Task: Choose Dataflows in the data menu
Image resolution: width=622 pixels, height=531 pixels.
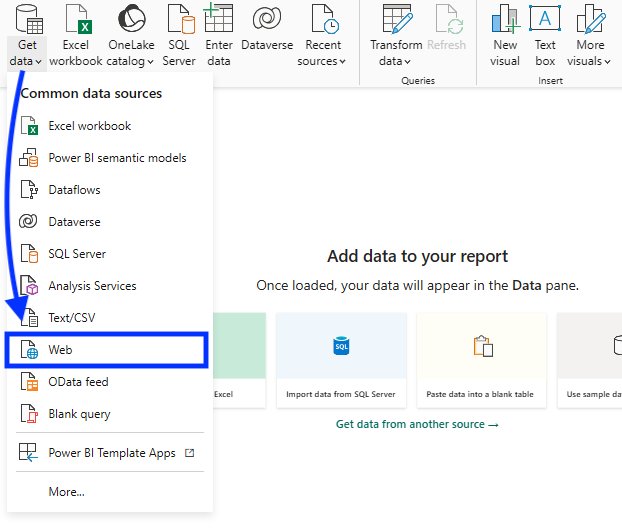Action: point(110,190)
